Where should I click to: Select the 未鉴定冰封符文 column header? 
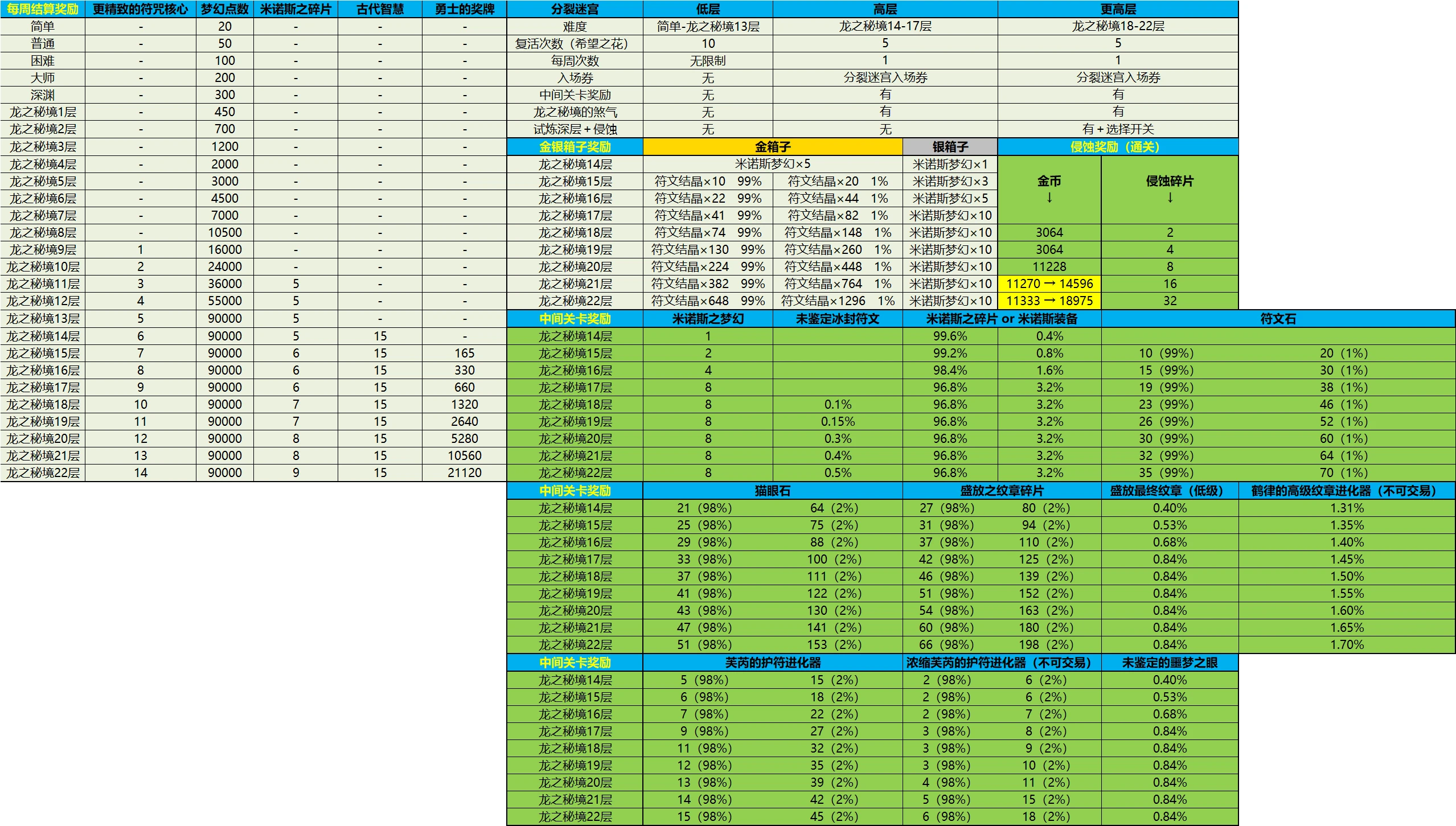point(837,319)
